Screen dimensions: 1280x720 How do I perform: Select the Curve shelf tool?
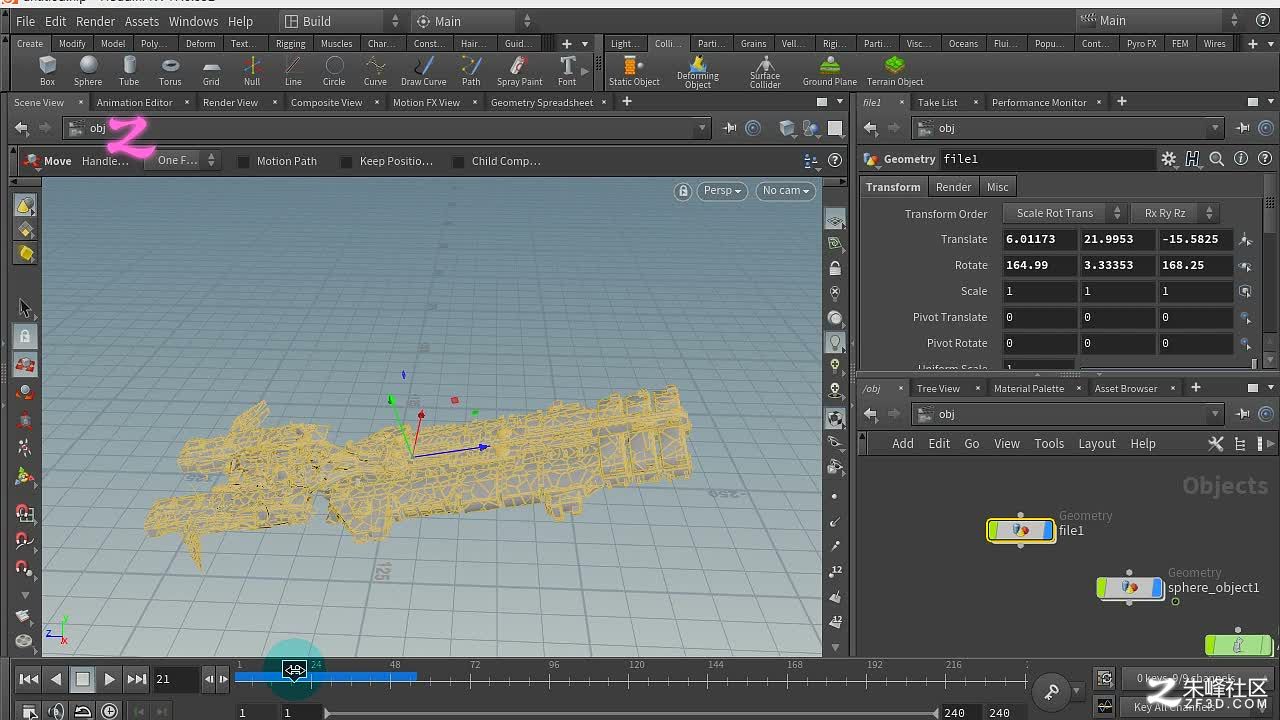pyautogui.click(x=375, y=70)
